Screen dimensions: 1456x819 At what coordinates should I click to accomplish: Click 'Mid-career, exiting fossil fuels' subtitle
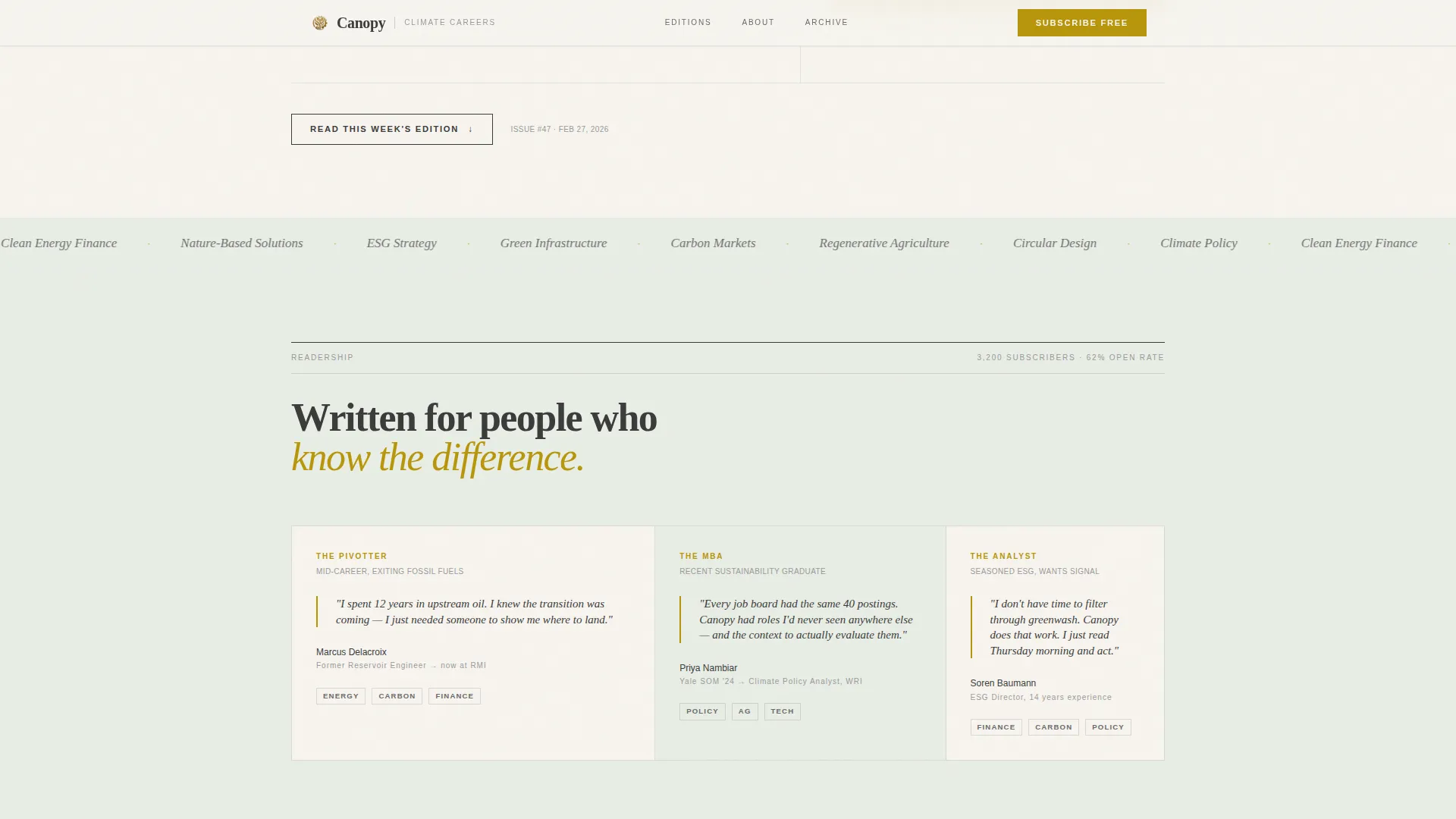[390, 572]
